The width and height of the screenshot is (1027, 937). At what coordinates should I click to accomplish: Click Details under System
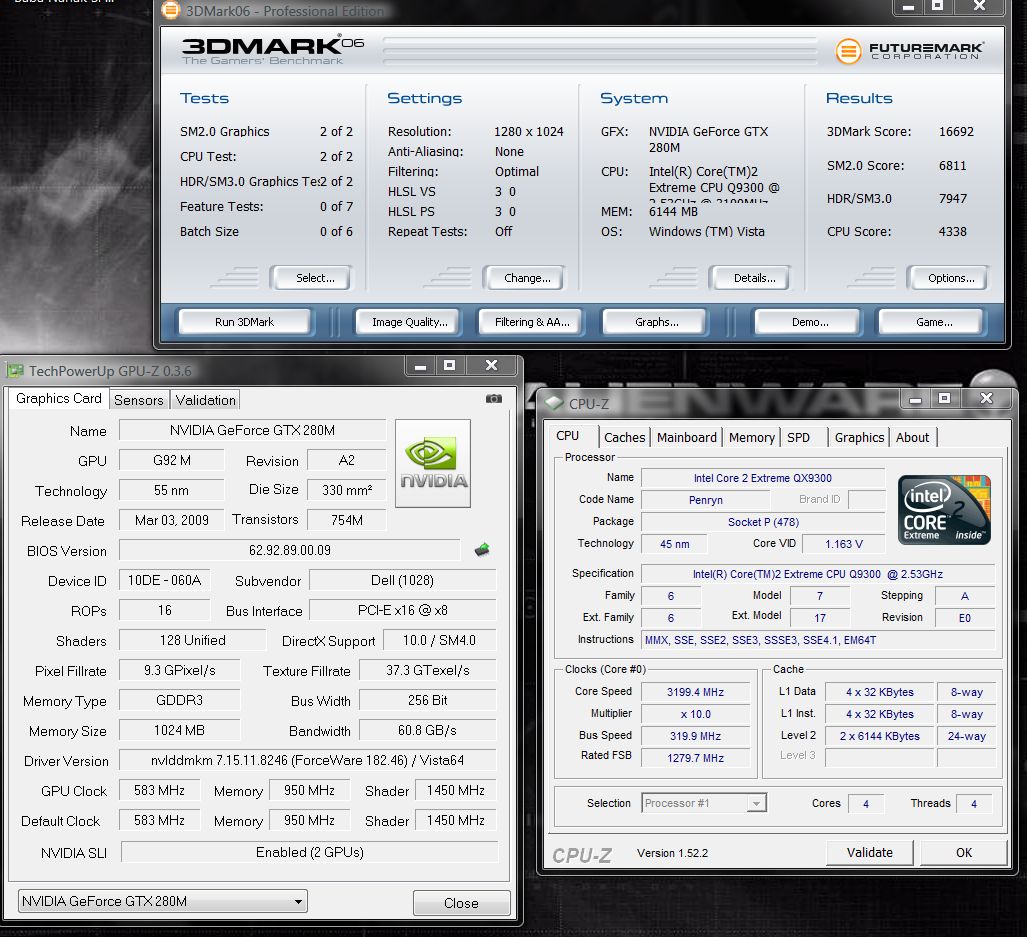coord(751,278)
